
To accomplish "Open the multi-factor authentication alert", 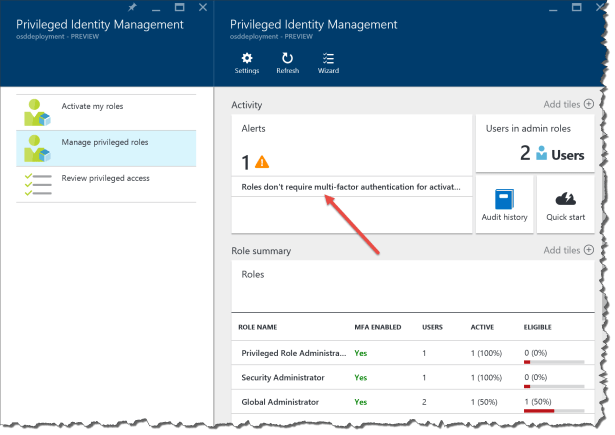I will point(350,187).
